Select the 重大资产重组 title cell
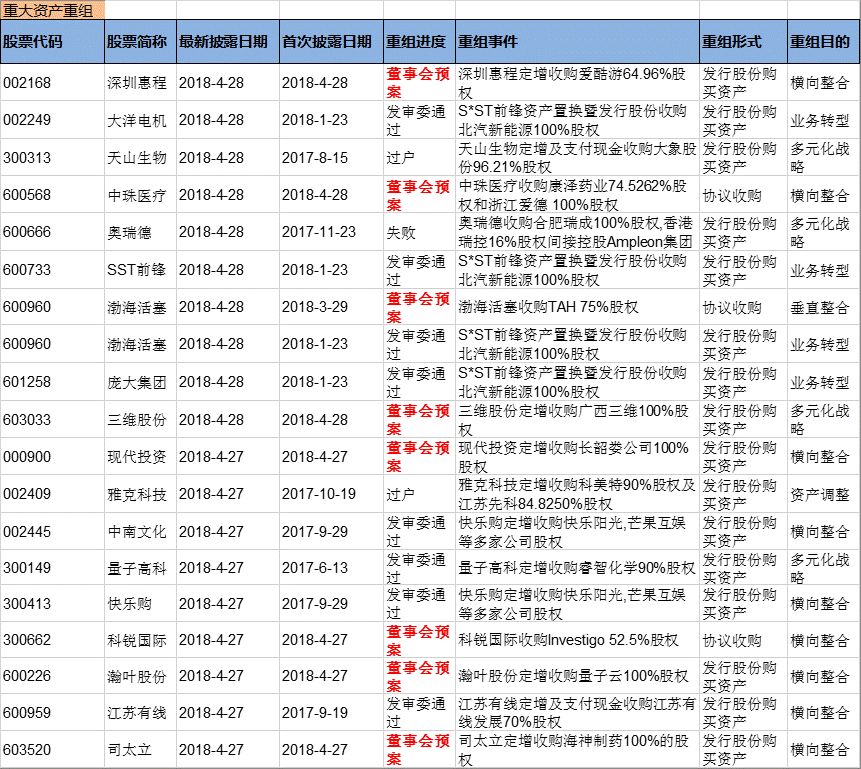 [x=52, y=10]
